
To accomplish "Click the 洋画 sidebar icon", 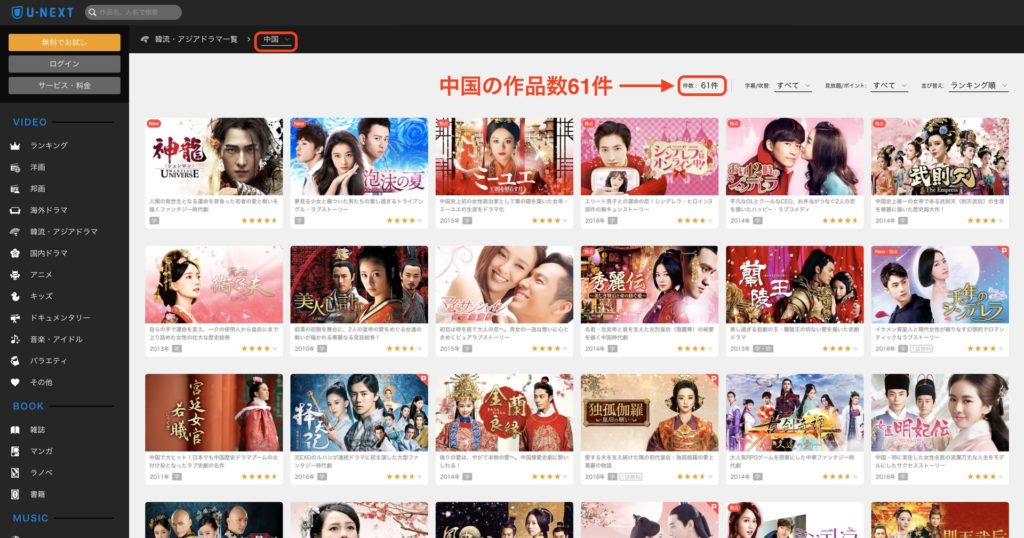I will pos(15,167).
